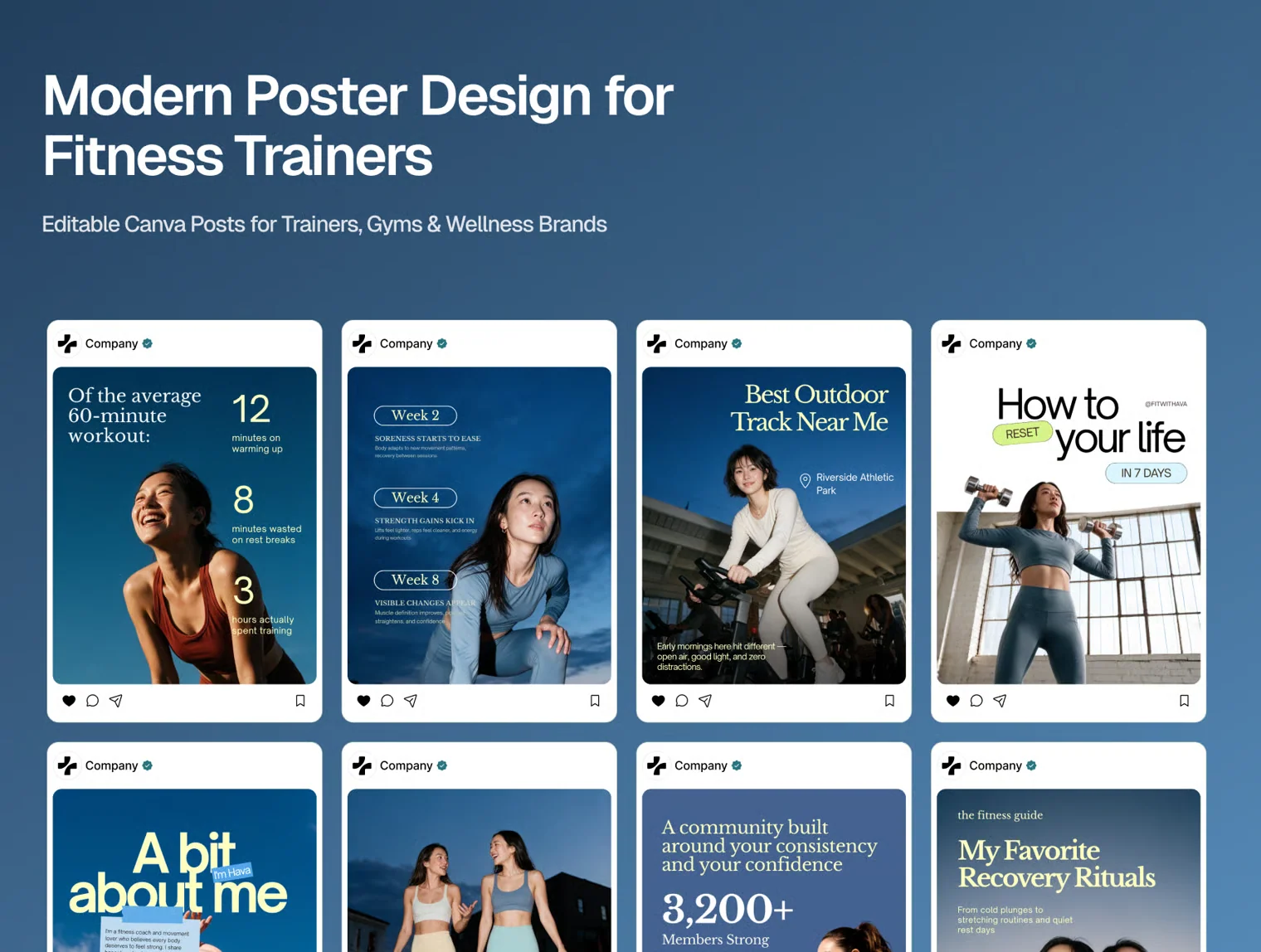
Task: Select the Week 2 pill label
Action: [x=415, y=415]
